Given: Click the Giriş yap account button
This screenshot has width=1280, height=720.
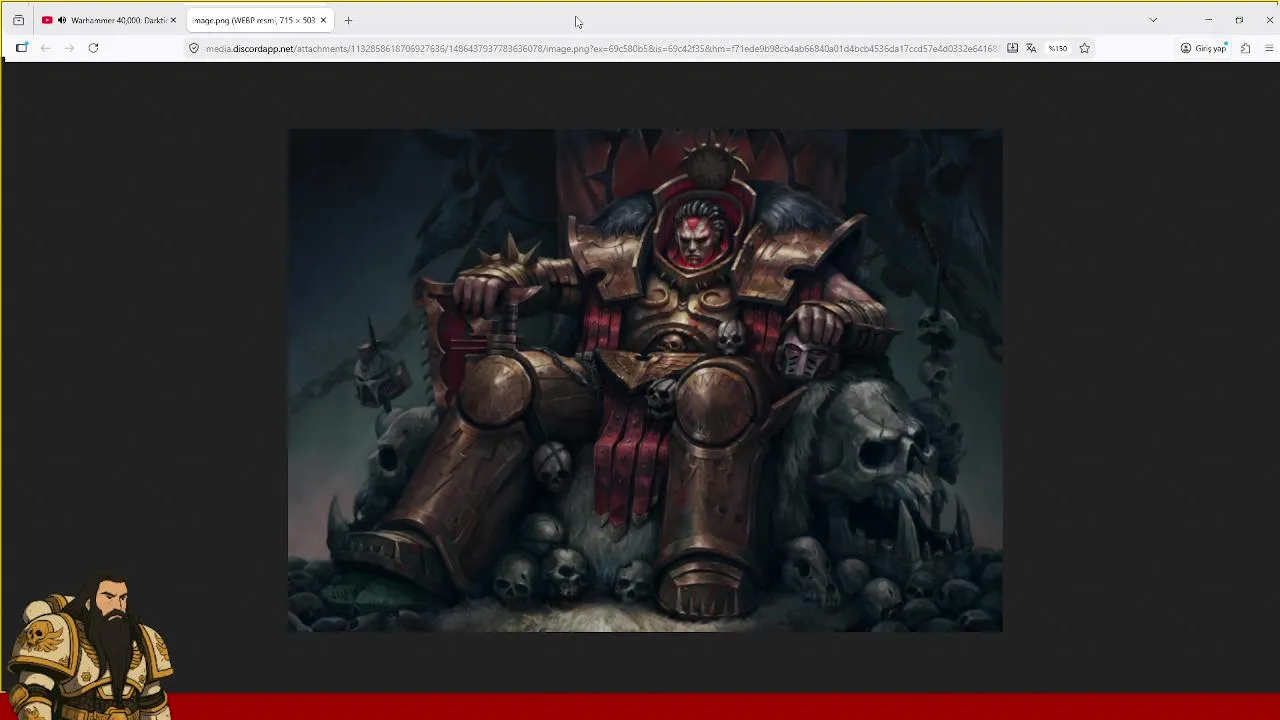Looking at the screenshot, I should coord(1203,48).
